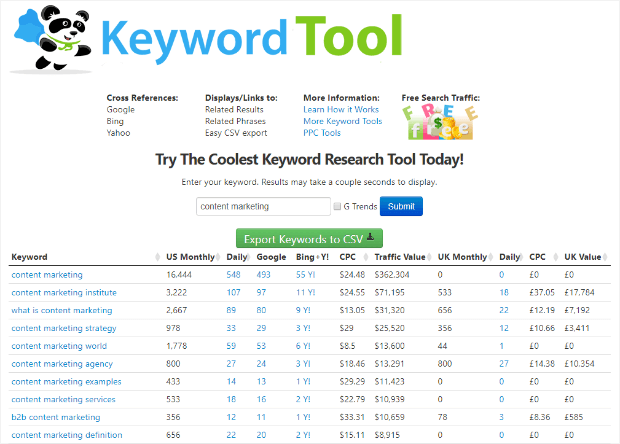Click the '6 Y!' Bing link
Screen dimensions: 620x444
tap(303, 346)
